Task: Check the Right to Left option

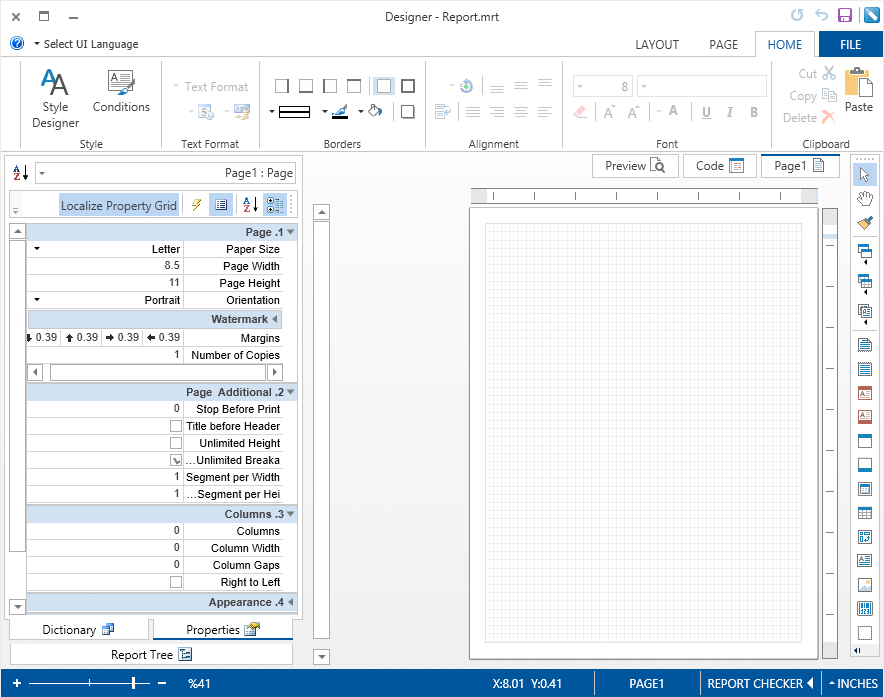Action: [176, 582]
